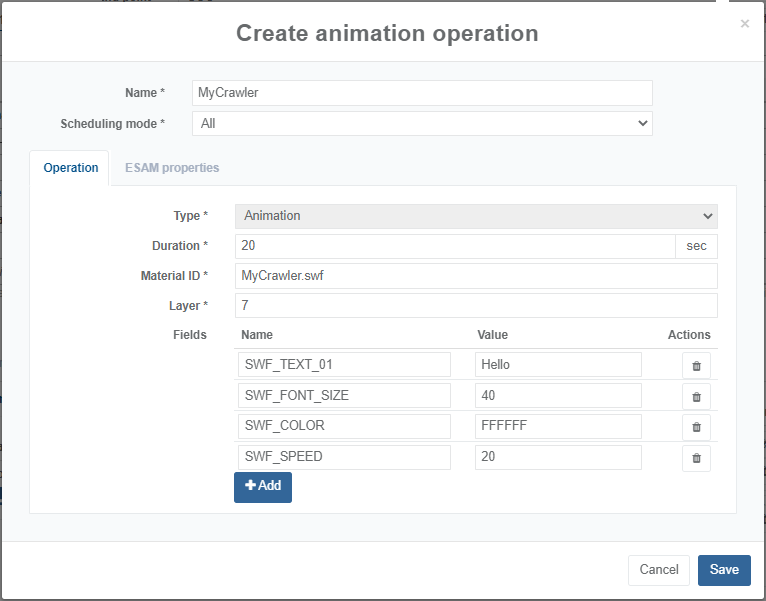Select the Operation tab
Viewport: 766px width, 601px height.
pyautogui.click(x=71, y=168)
